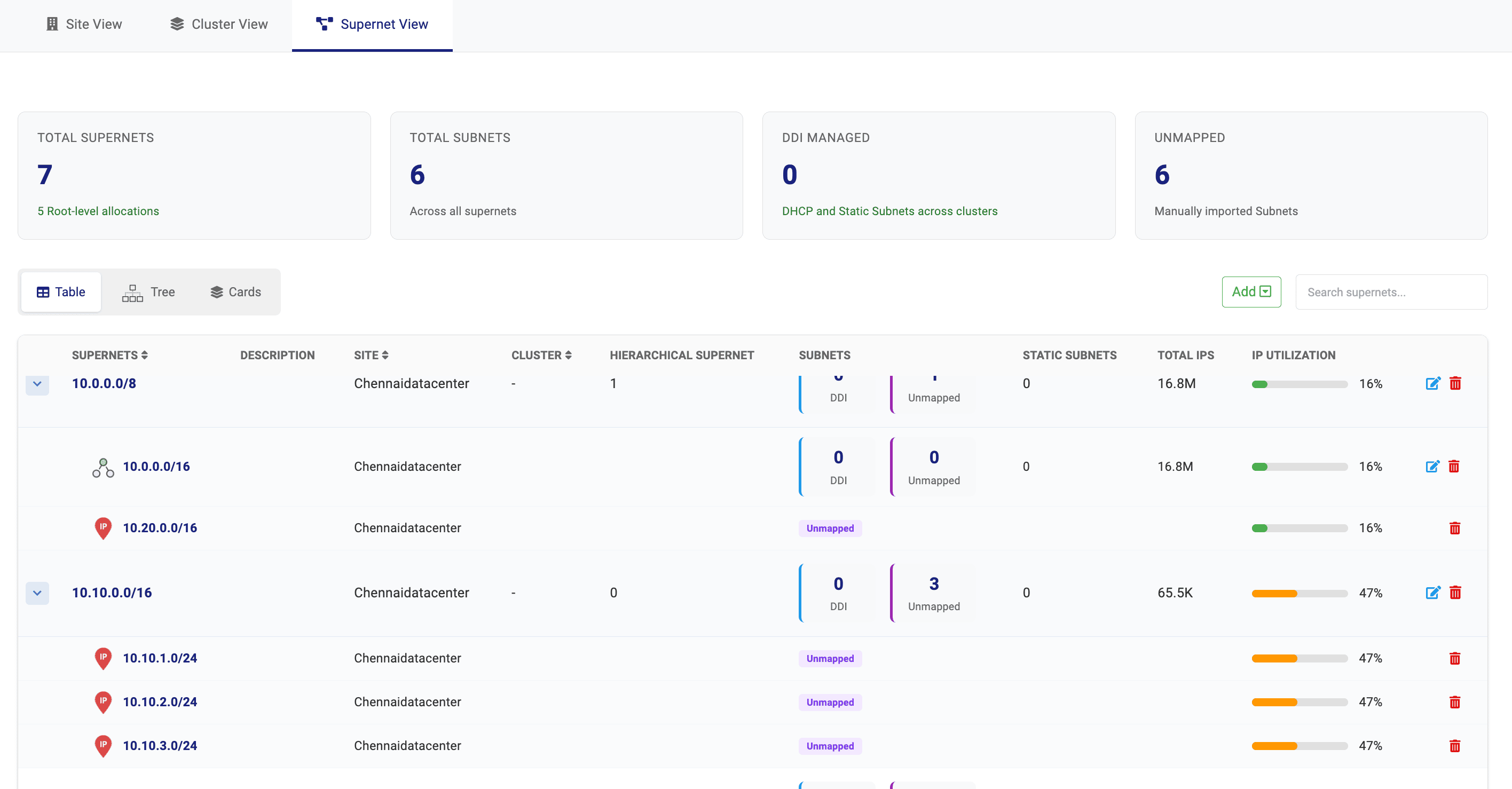Toggle sorting on the SITE column

[385, 354]
